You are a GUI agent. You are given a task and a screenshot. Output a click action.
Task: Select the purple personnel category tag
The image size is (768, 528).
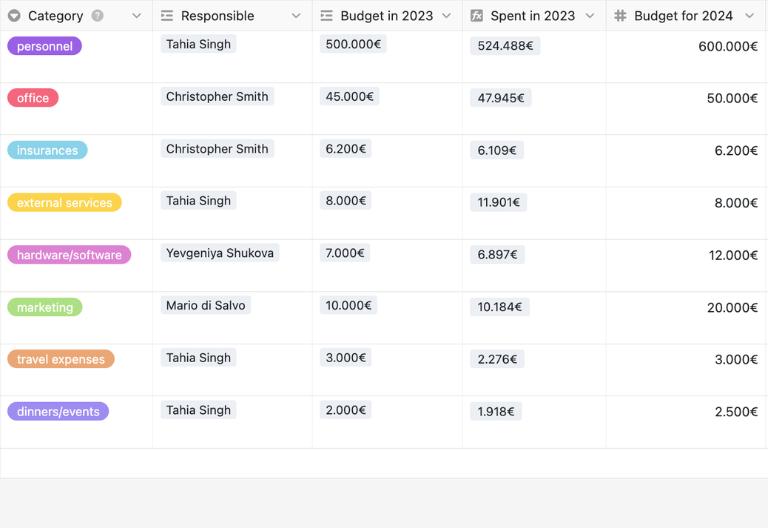point(45,46)
